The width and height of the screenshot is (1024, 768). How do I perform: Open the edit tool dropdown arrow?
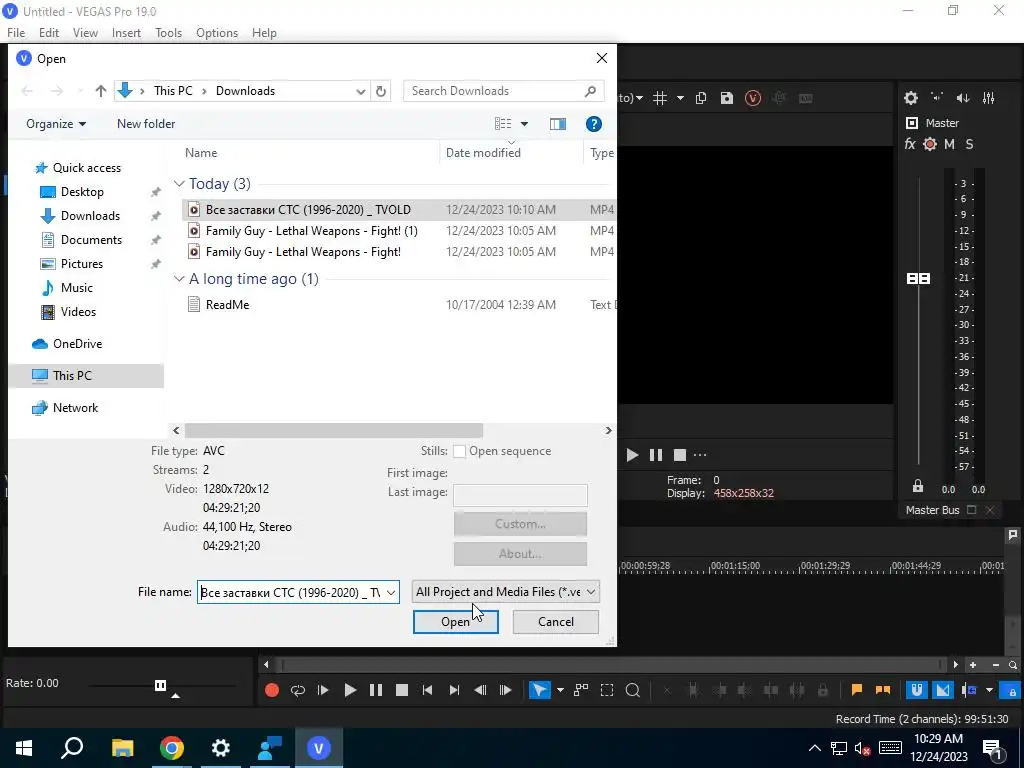tap(560, 690)
